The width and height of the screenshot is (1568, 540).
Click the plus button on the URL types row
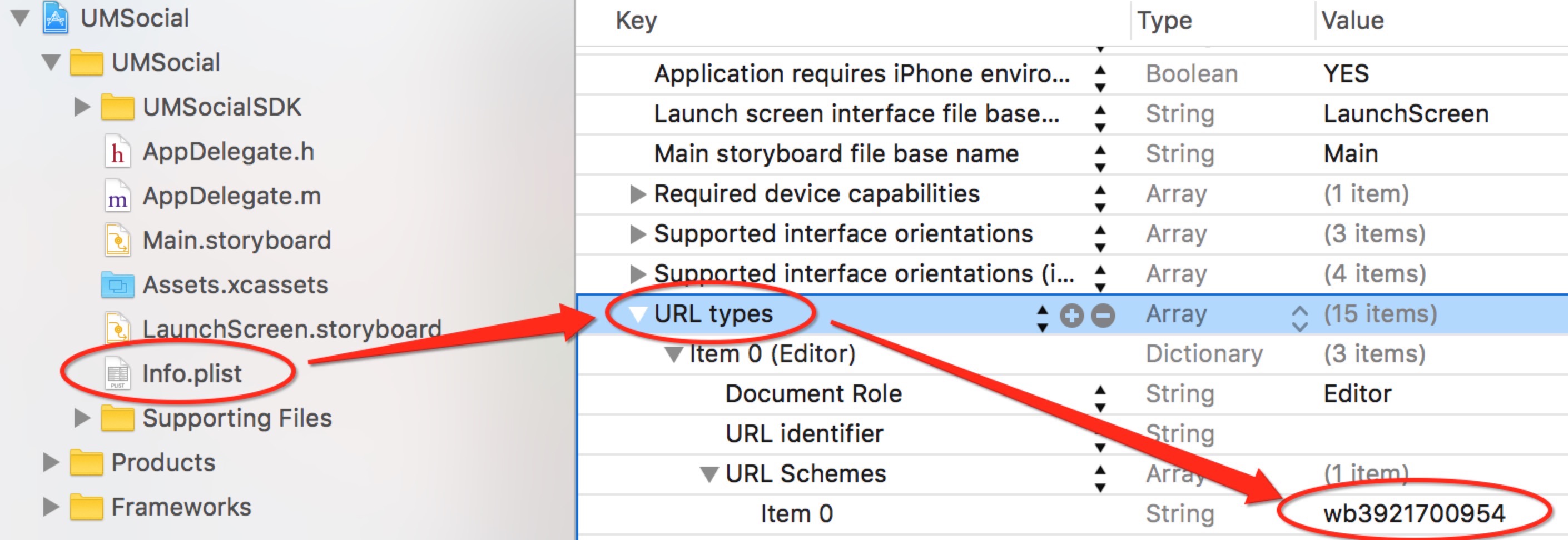coord(1071,315)
